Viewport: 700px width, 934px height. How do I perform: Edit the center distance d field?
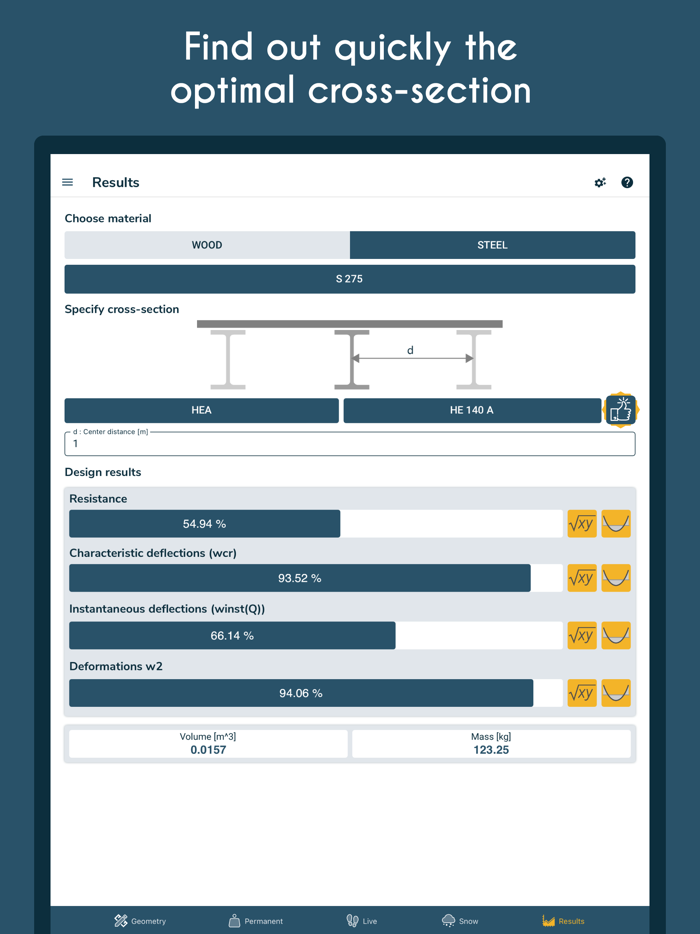tap(350, 443)
